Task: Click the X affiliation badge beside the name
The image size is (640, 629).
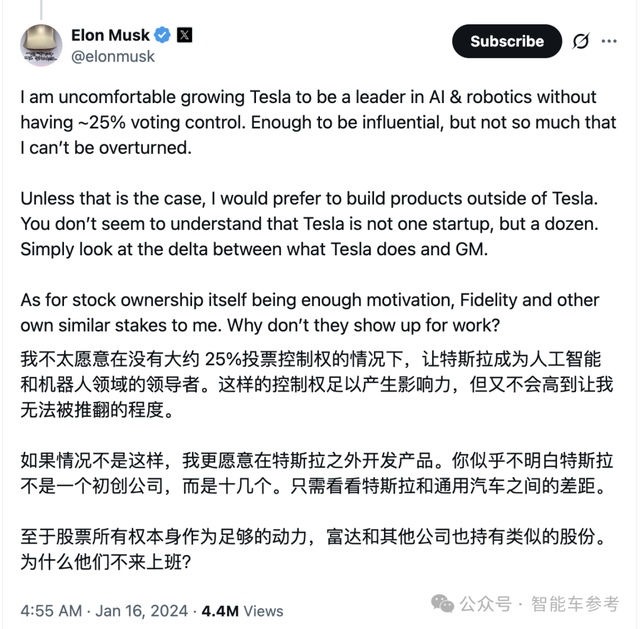Action: pos(185,35)
